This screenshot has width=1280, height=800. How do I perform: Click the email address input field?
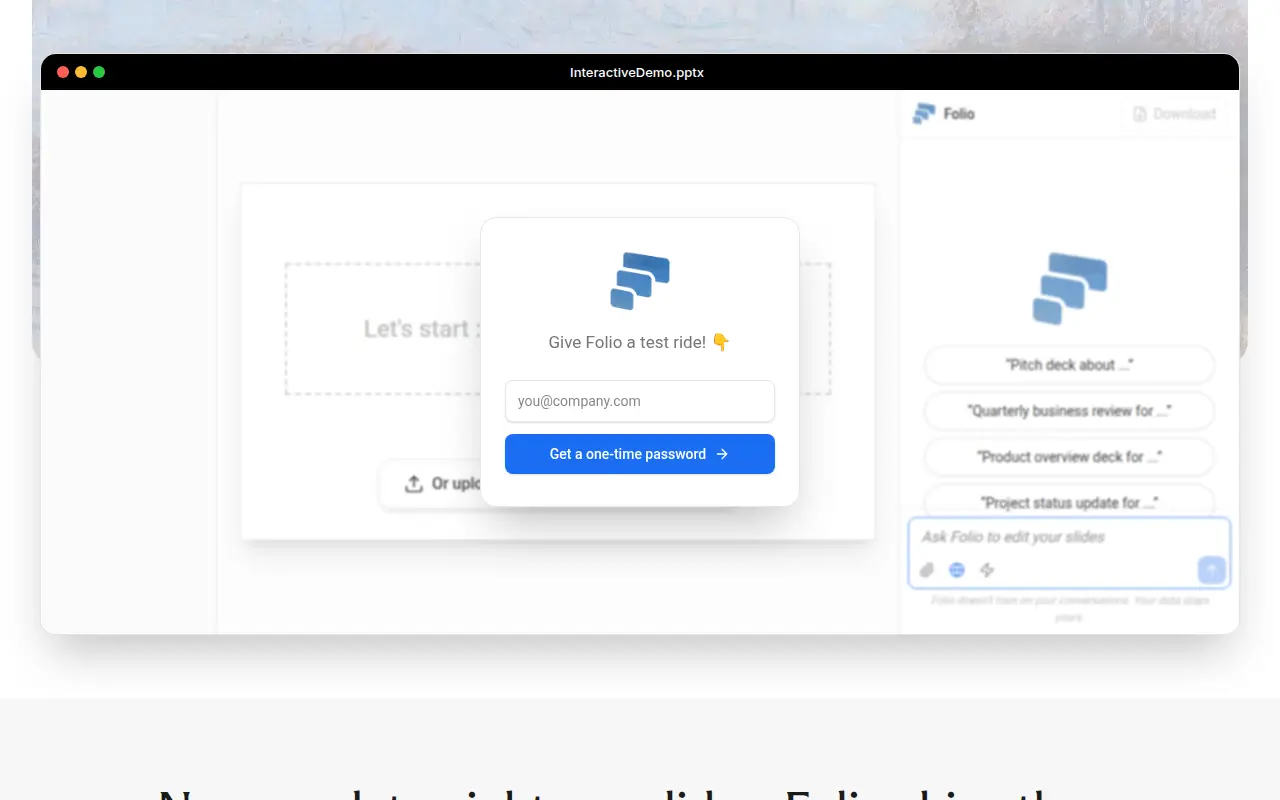tap(640, 401)
